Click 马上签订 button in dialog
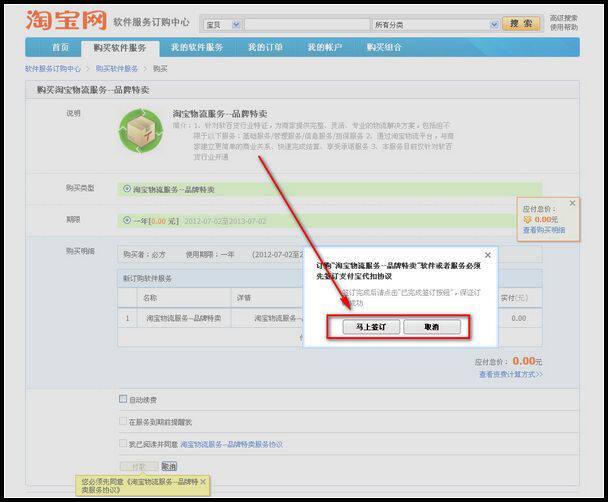 371,327
